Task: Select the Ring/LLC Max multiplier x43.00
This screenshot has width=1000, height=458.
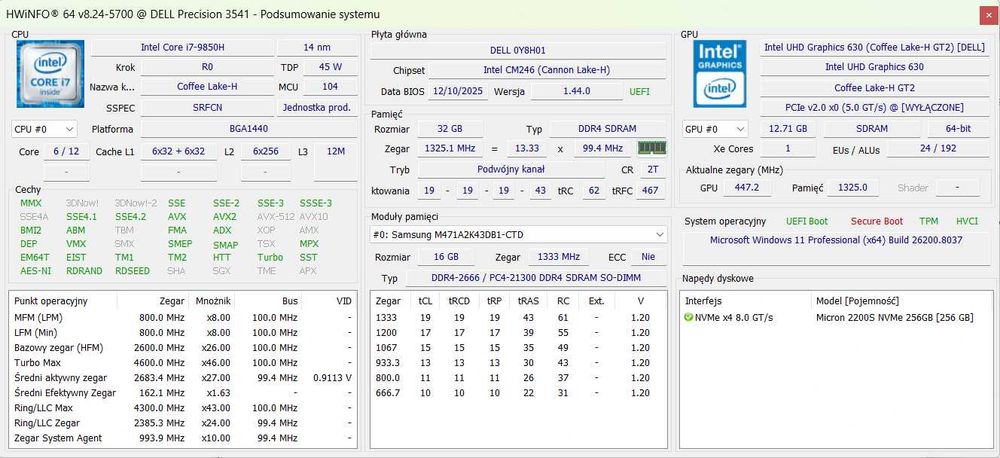Action: pyautogui.click(x=216, y=408)
